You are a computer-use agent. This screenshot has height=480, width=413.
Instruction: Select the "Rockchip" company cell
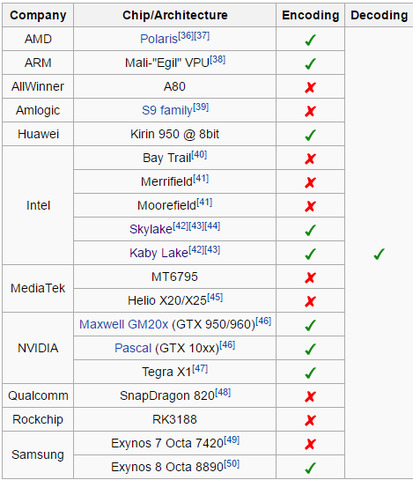[x=38, y=419]
